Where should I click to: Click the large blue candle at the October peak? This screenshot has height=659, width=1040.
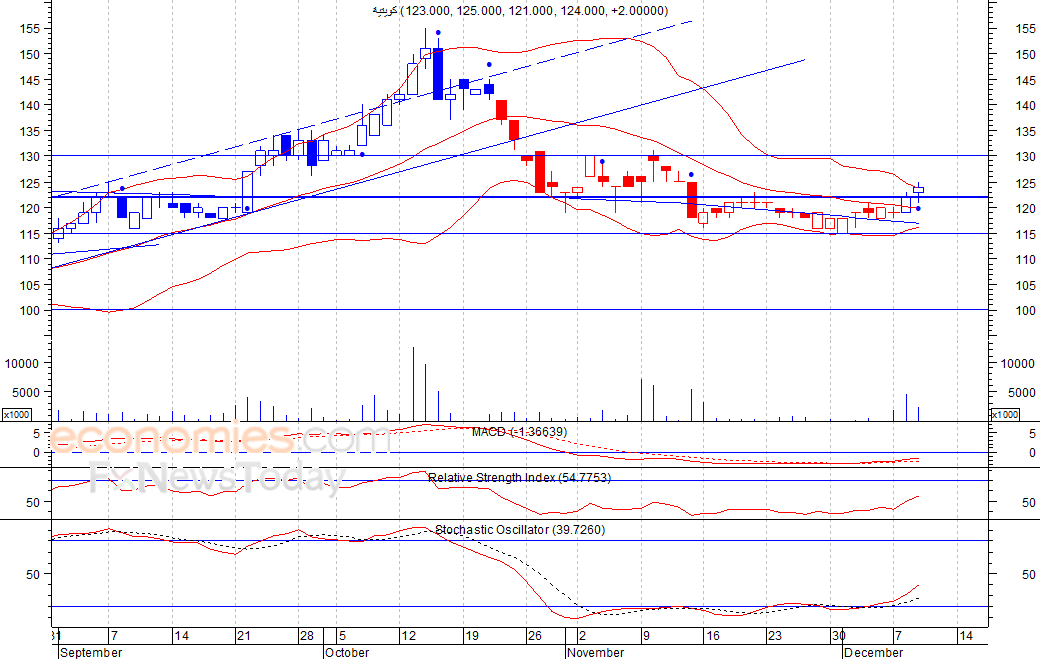pyautogui.click(x=438, y=74)
